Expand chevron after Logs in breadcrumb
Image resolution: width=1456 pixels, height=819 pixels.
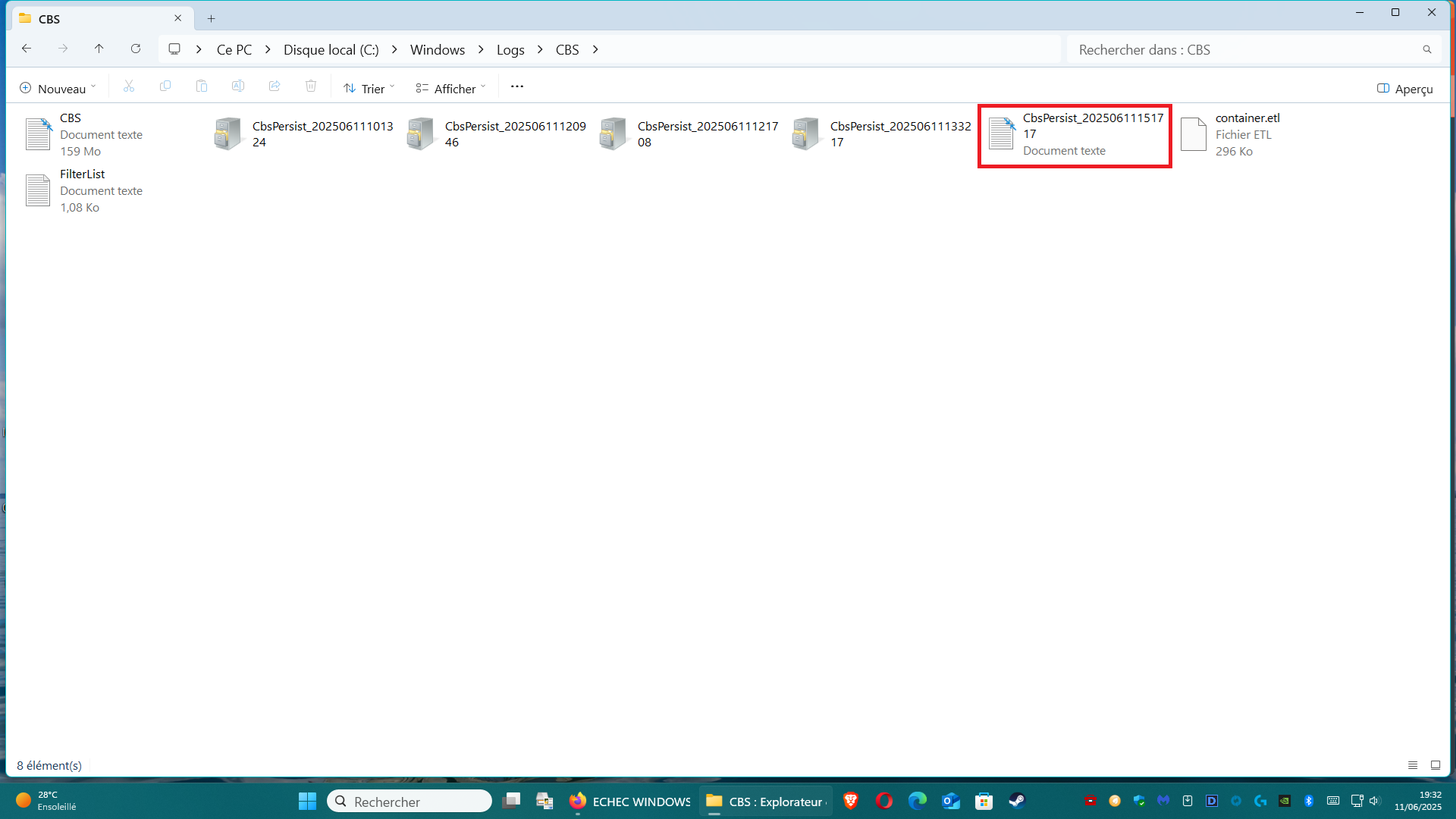coord(540,49)
